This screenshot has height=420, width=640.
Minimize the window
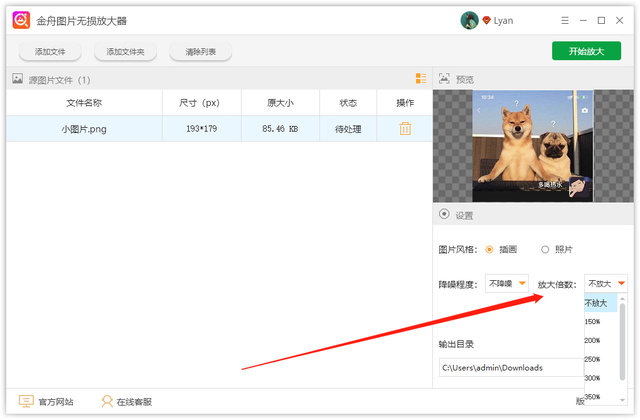pos(583,20)
